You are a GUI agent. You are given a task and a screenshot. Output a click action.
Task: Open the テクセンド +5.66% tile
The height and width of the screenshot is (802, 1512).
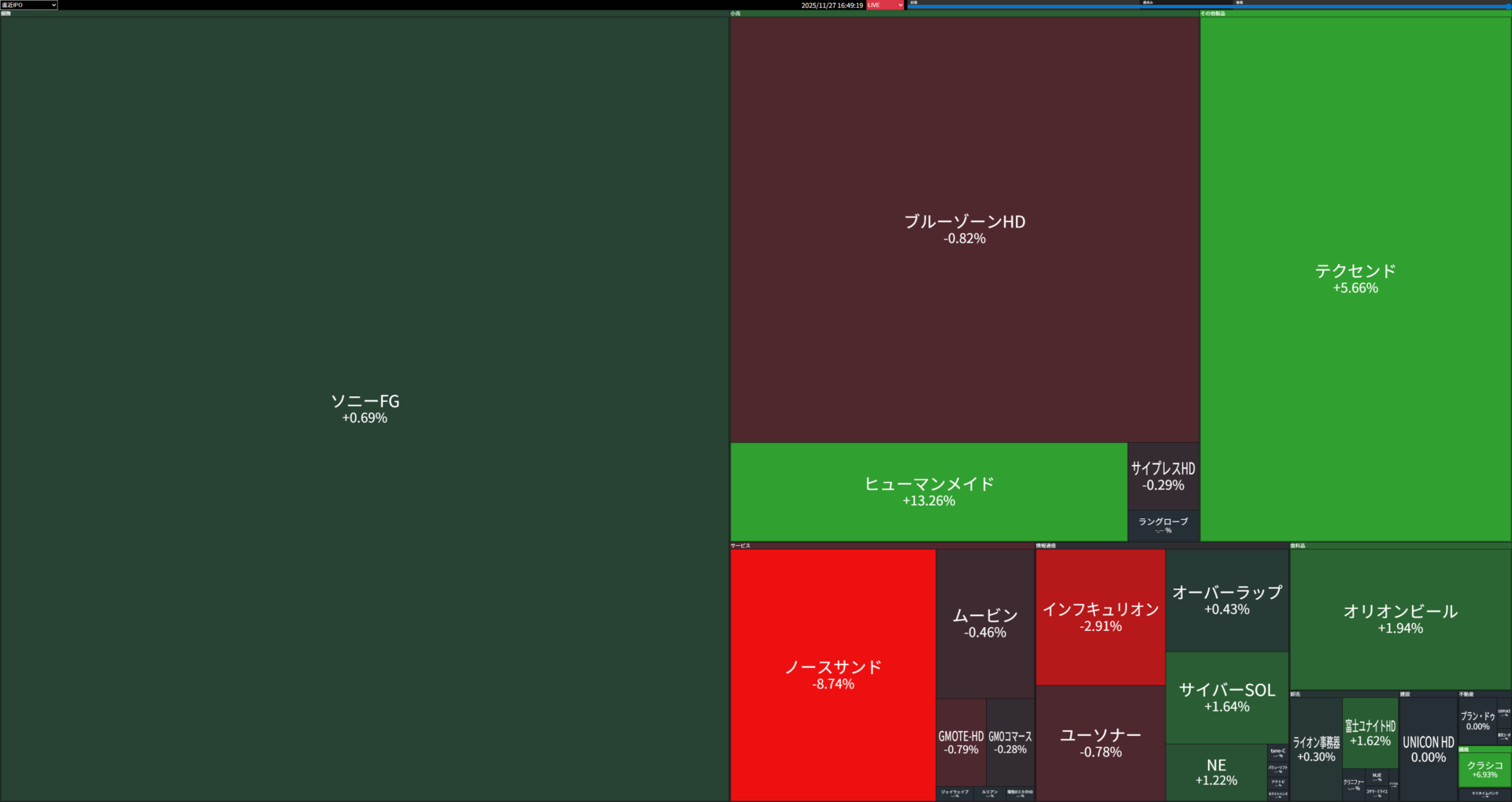click(x=1355, y=278)
